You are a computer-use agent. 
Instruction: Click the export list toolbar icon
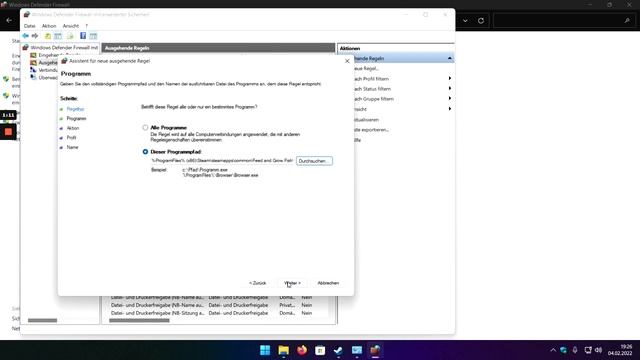click(71, 36)
